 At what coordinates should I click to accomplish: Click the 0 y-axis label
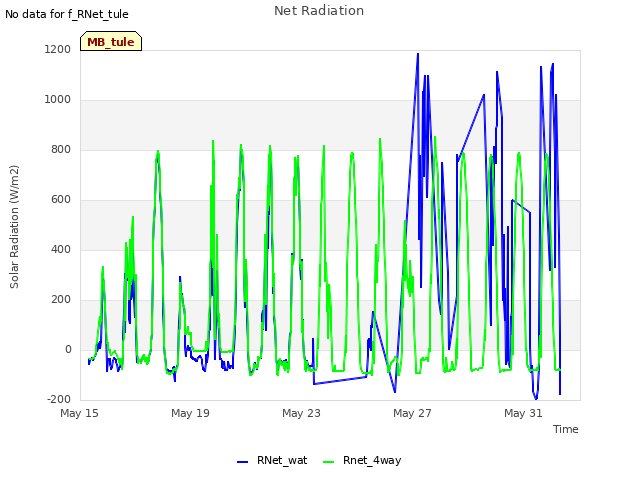point(68,349)
